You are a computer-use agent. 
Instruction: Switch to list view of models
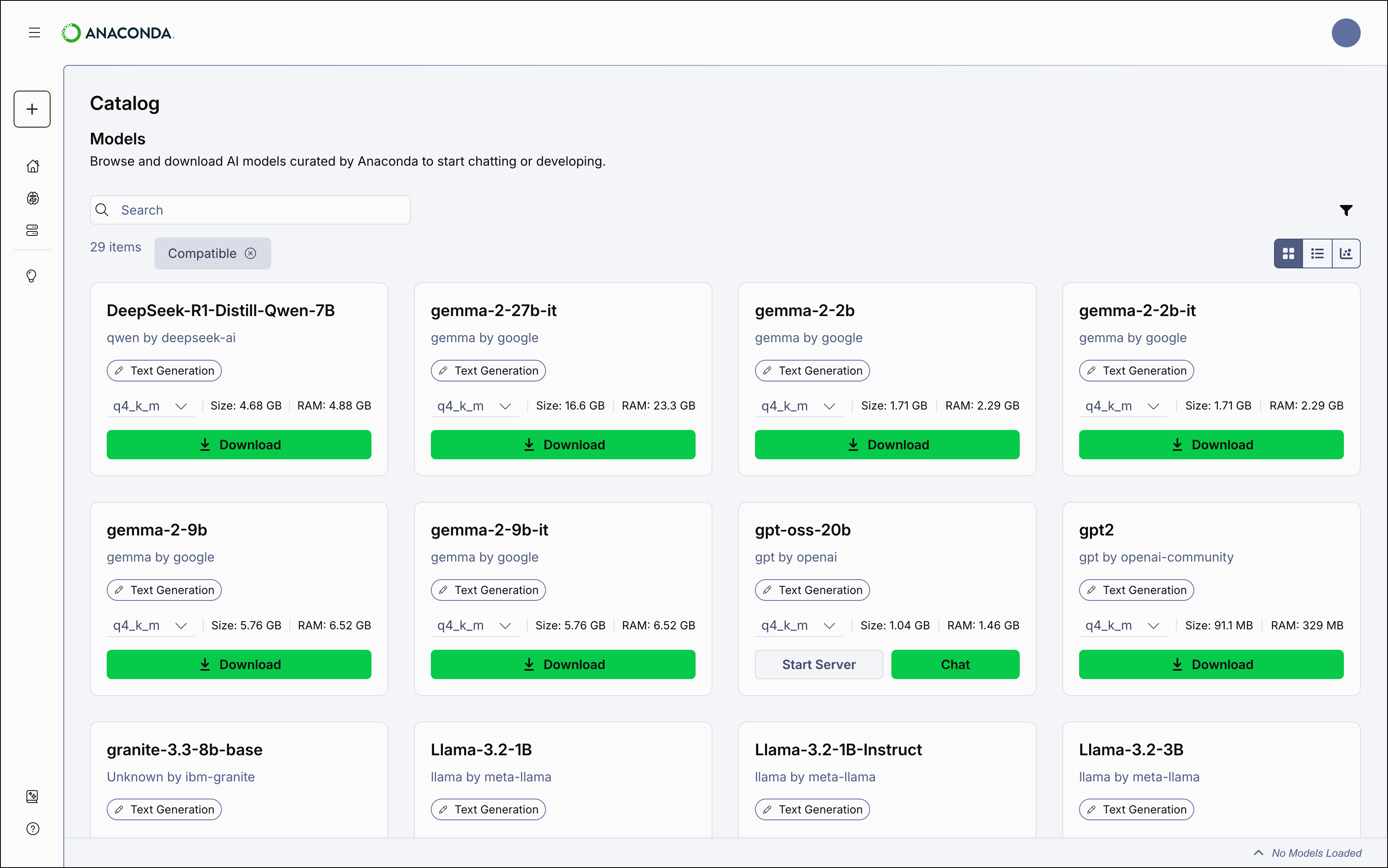[x=1317, y=253]
